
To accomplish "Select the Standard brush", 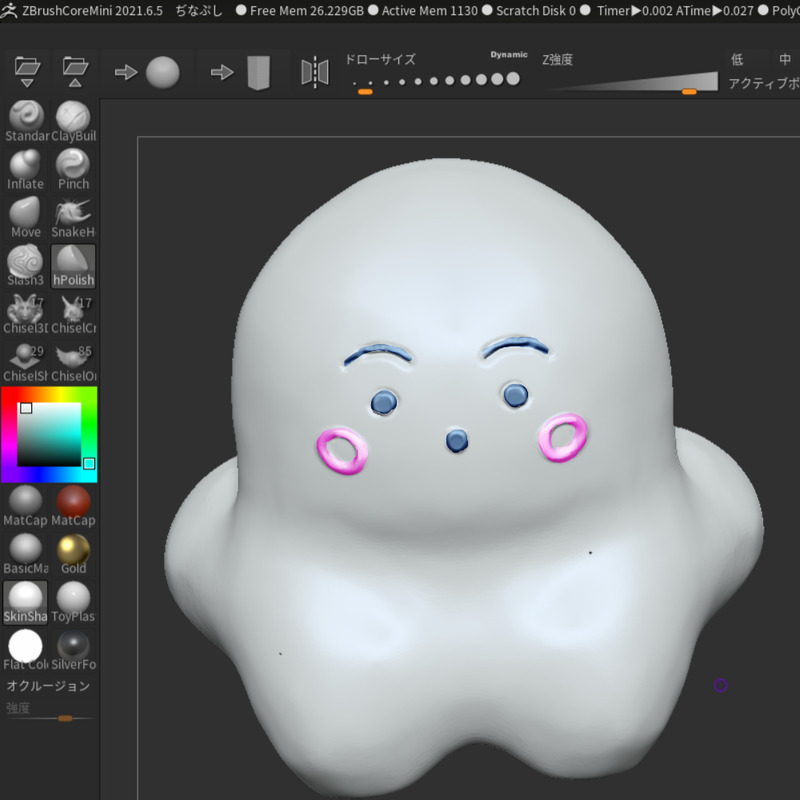I will [26, 119].
